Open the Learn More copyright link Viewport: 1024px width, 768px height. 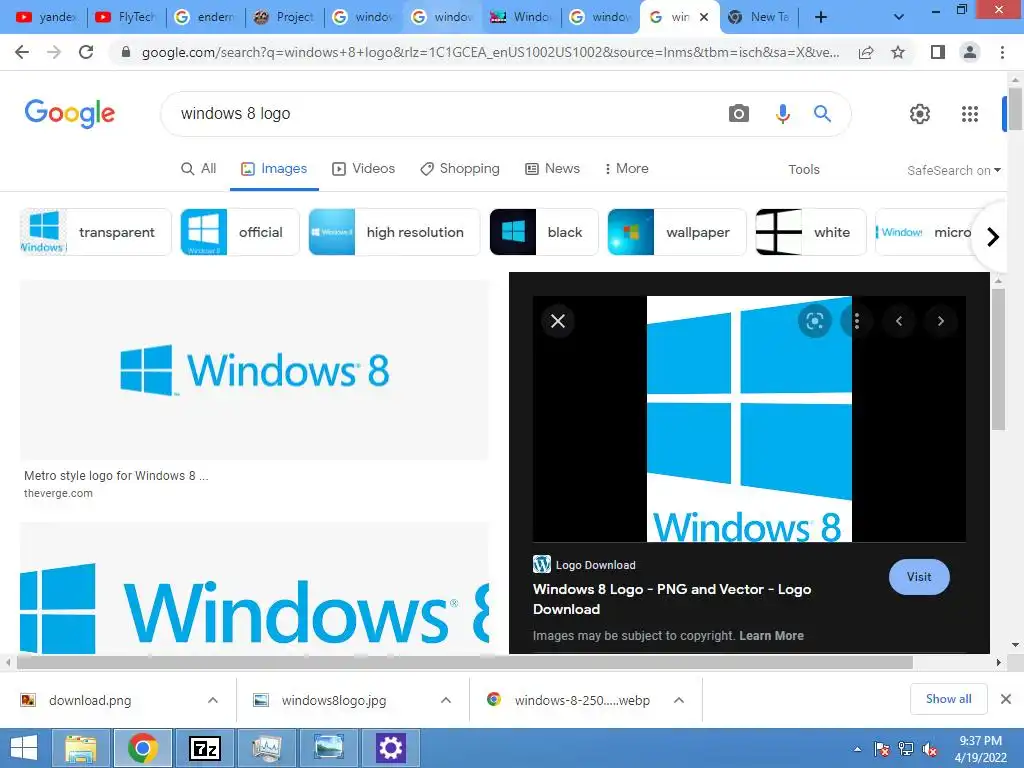tap(771, 635)
